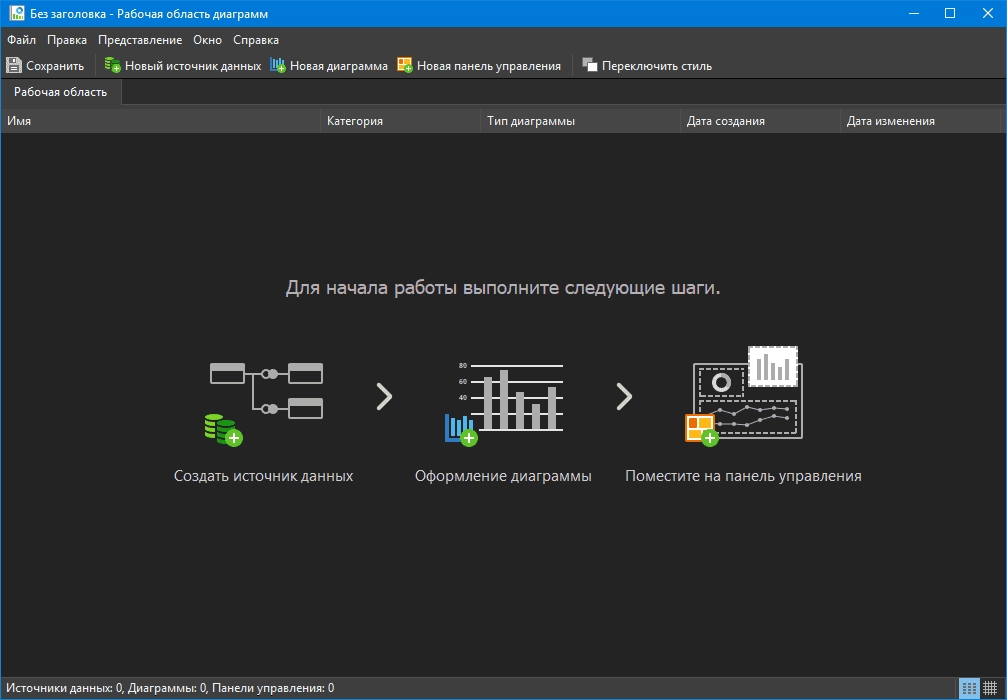Screen dimensions: 1007x700
Task: Maximize the application window
Action: point(950,13)
